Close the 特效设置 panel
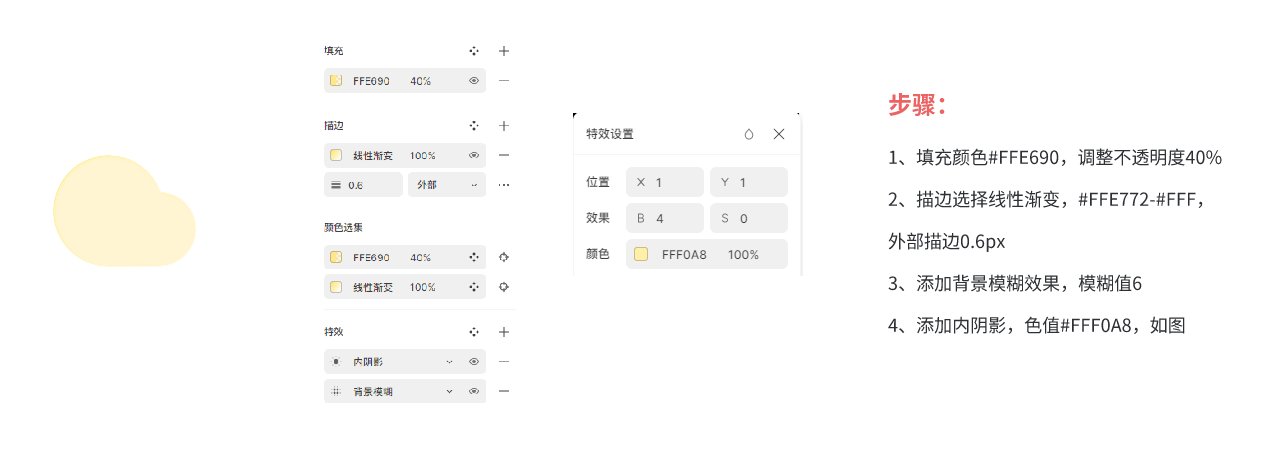This screenshot has height=452, width=1280. pos(779,134)
